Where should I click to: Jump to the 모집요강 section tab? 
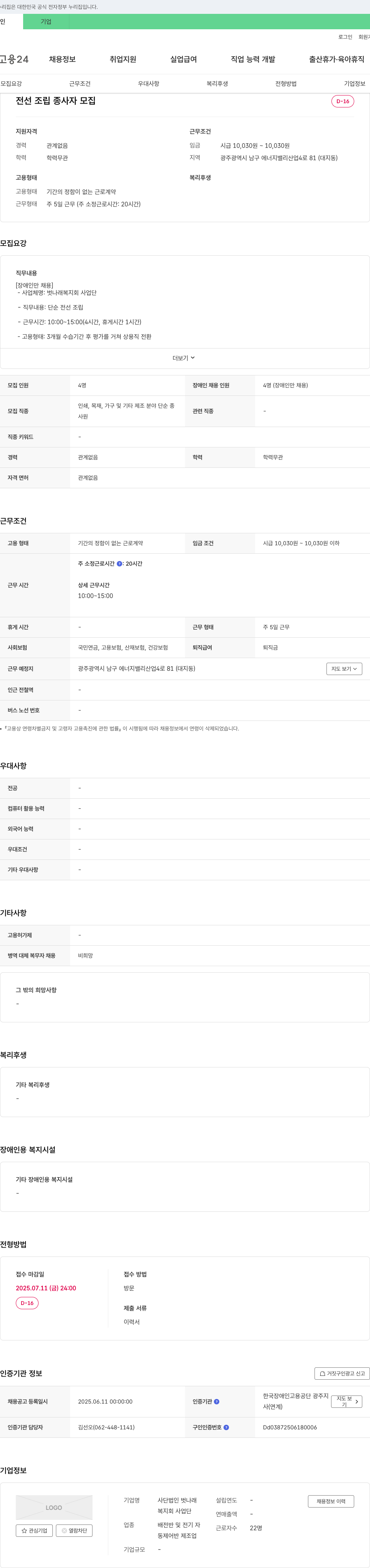click(11, 84)
